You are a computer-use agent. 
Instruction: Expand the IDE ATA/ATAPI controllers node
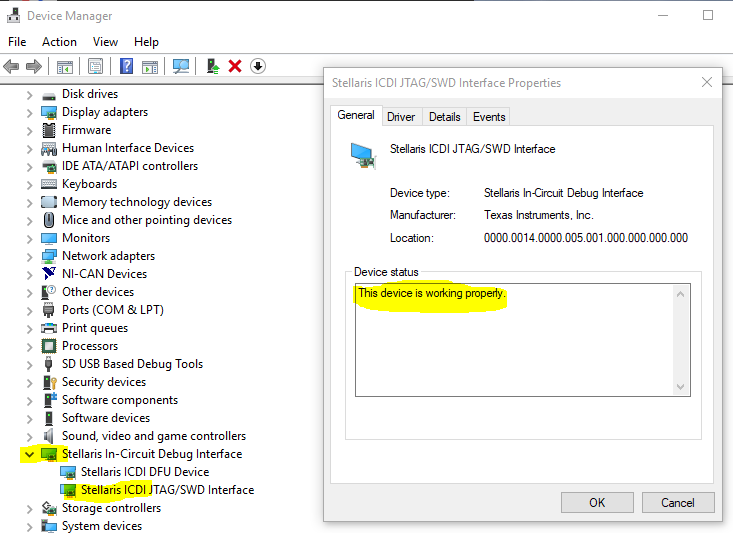[29, 167]
